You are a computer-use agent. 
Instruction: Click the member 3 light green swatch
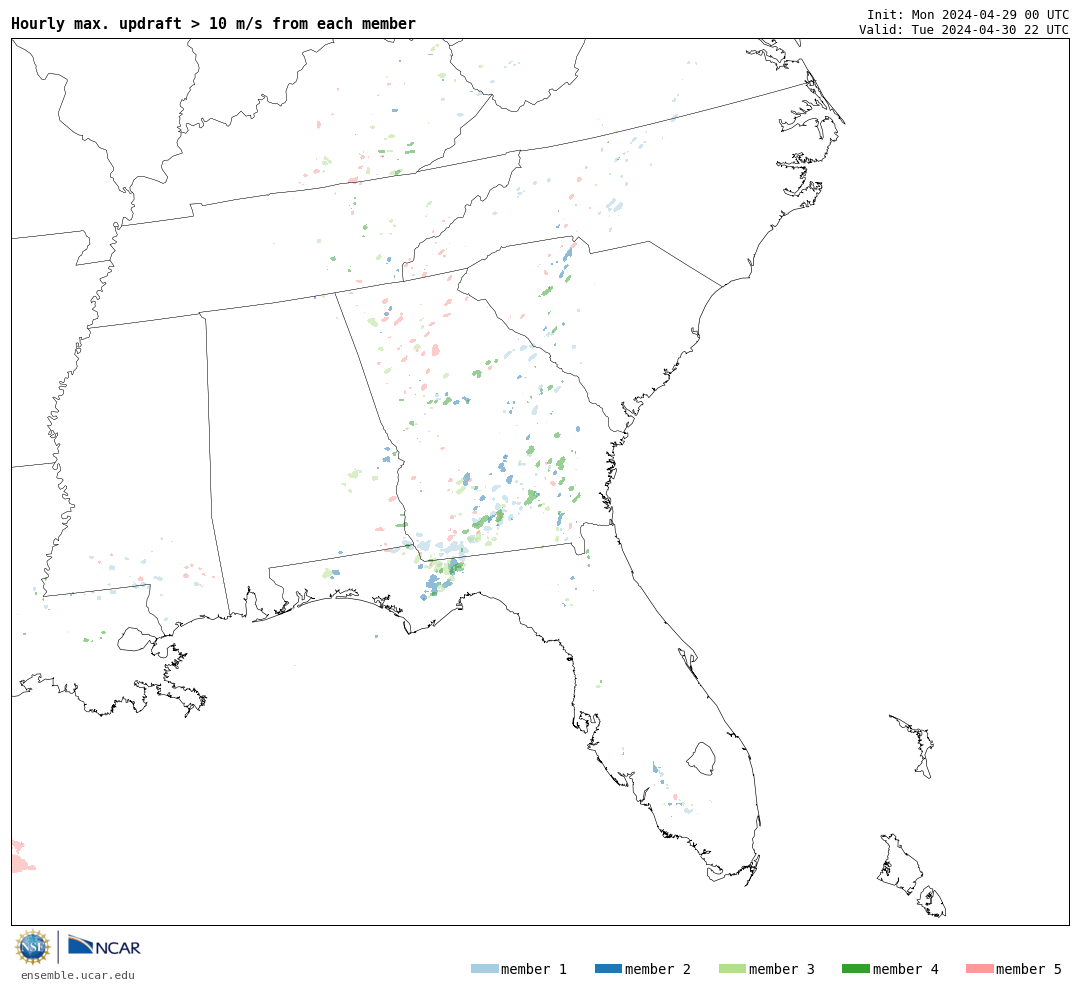732,969
